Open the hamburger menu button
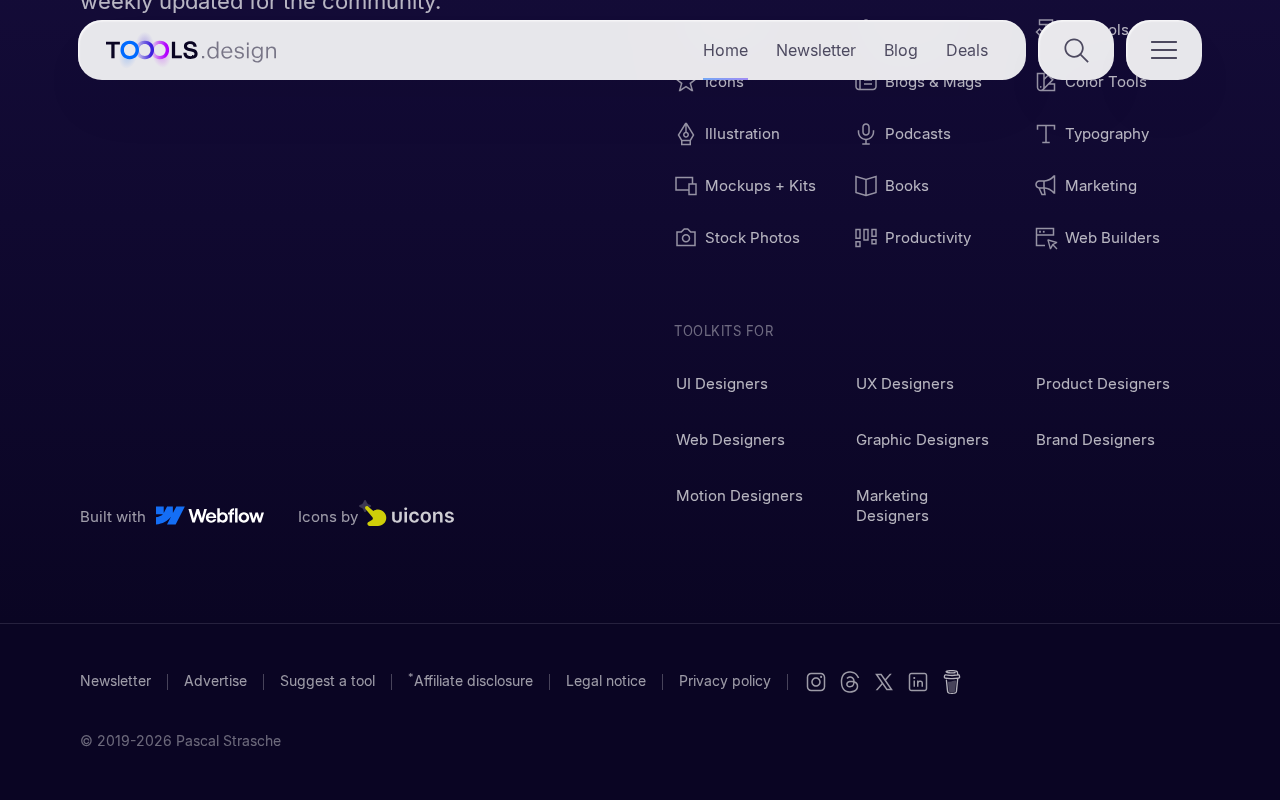 1164,50
